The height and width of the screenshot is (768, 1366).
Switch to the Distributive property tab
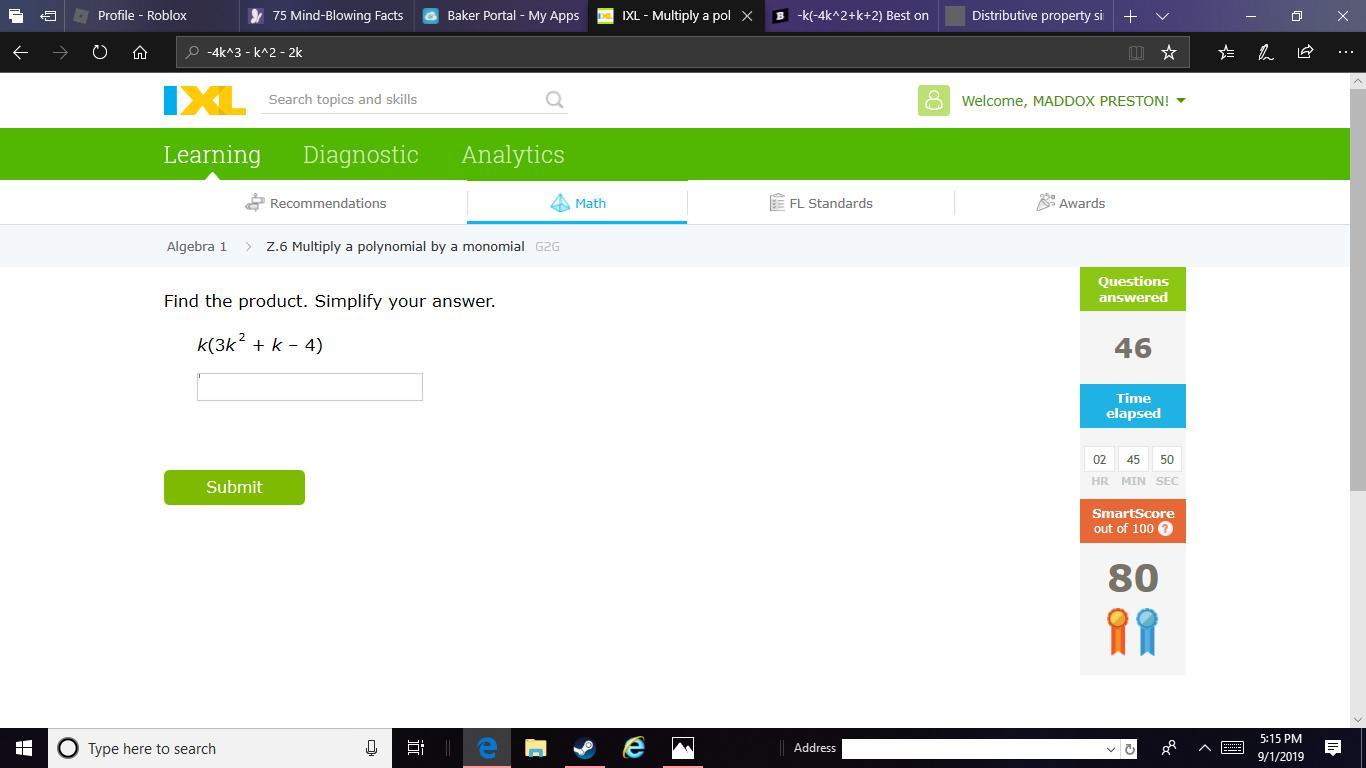coord(1027,16)
